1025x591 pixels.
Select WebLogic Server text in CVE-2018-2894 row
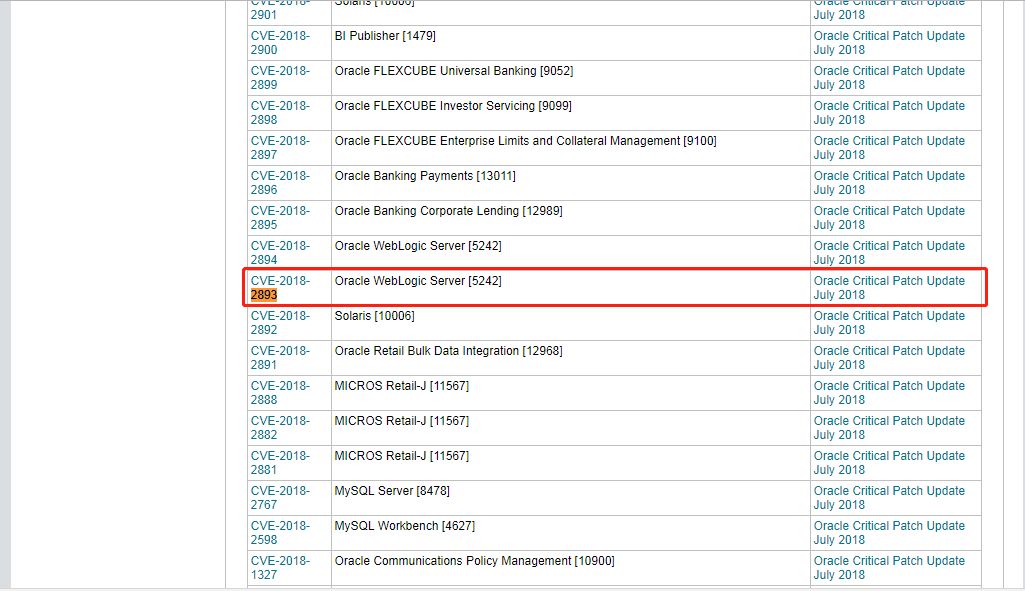point(418,246)
